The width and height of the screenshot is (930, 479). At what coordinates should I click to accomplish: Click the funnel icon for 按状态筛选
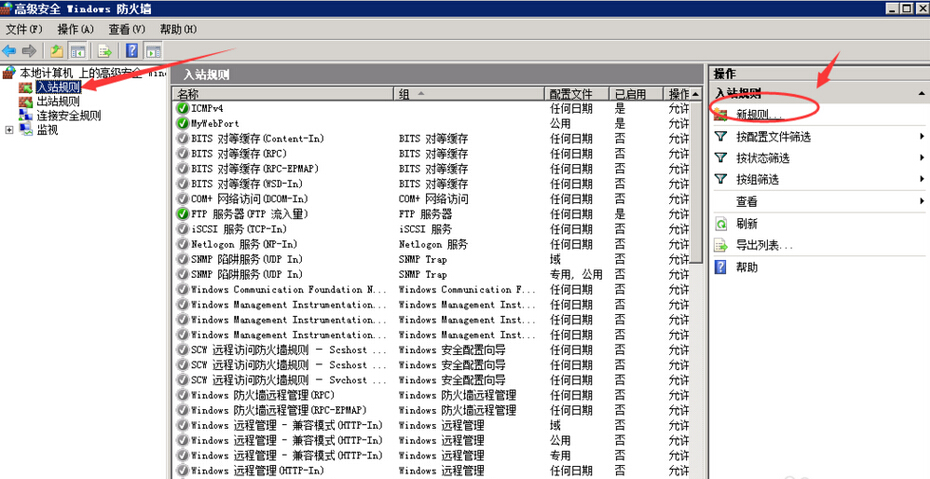(x=720, y=158)
